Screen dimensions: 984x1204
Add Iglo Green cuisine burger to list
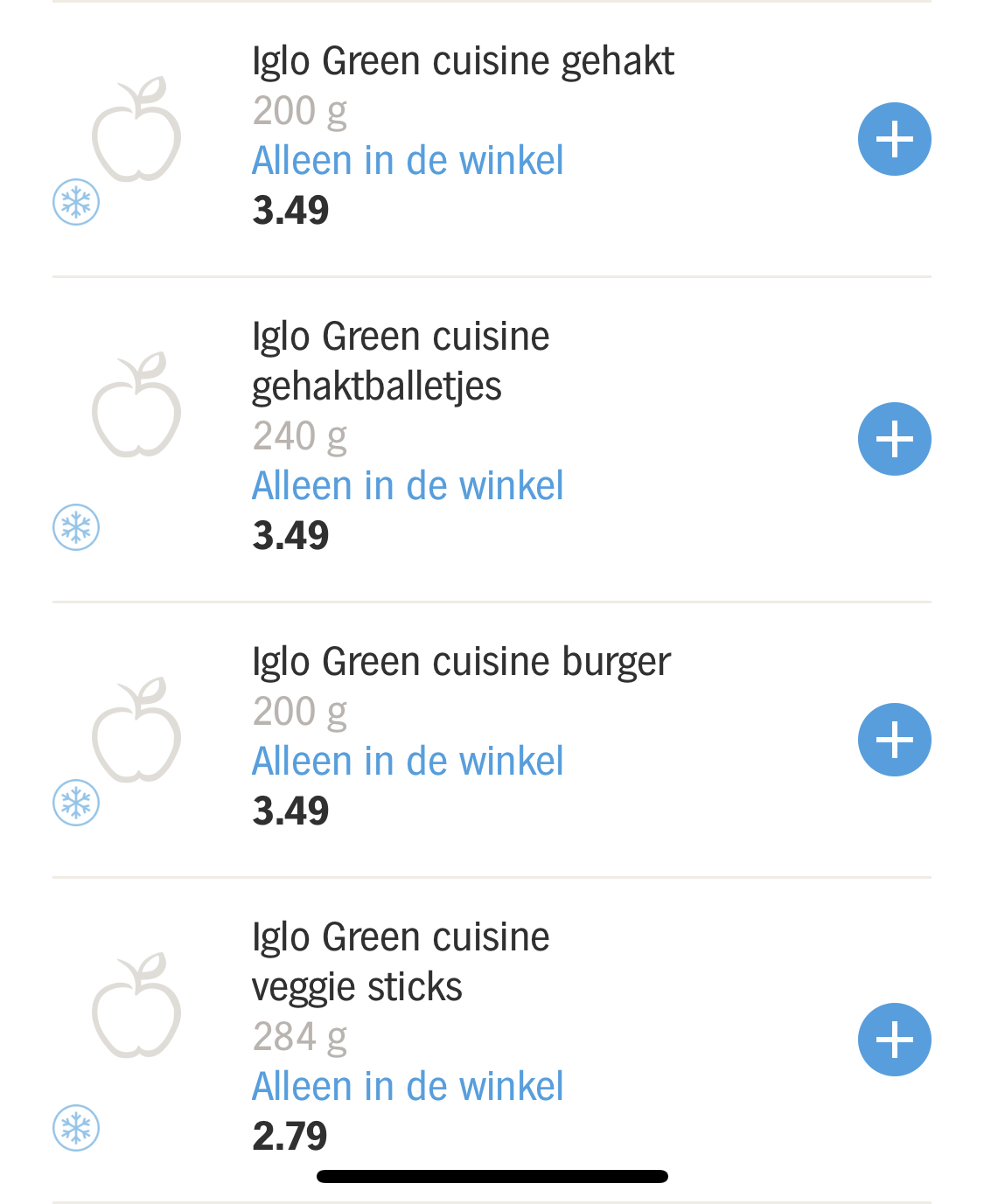click(x=894, y=740)
